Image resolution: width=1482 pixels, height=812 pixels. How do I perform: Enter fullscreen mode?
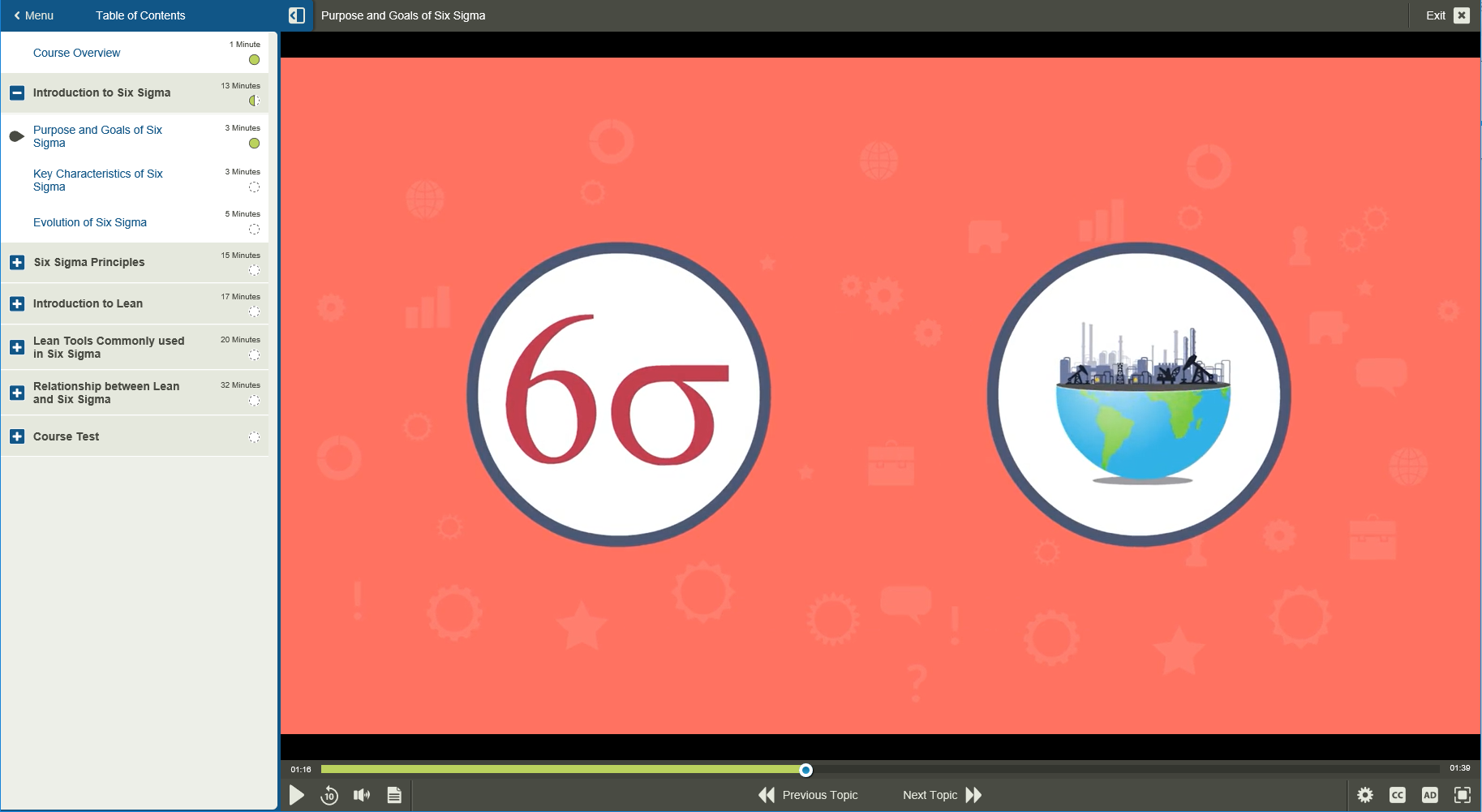coord(1462,795)
